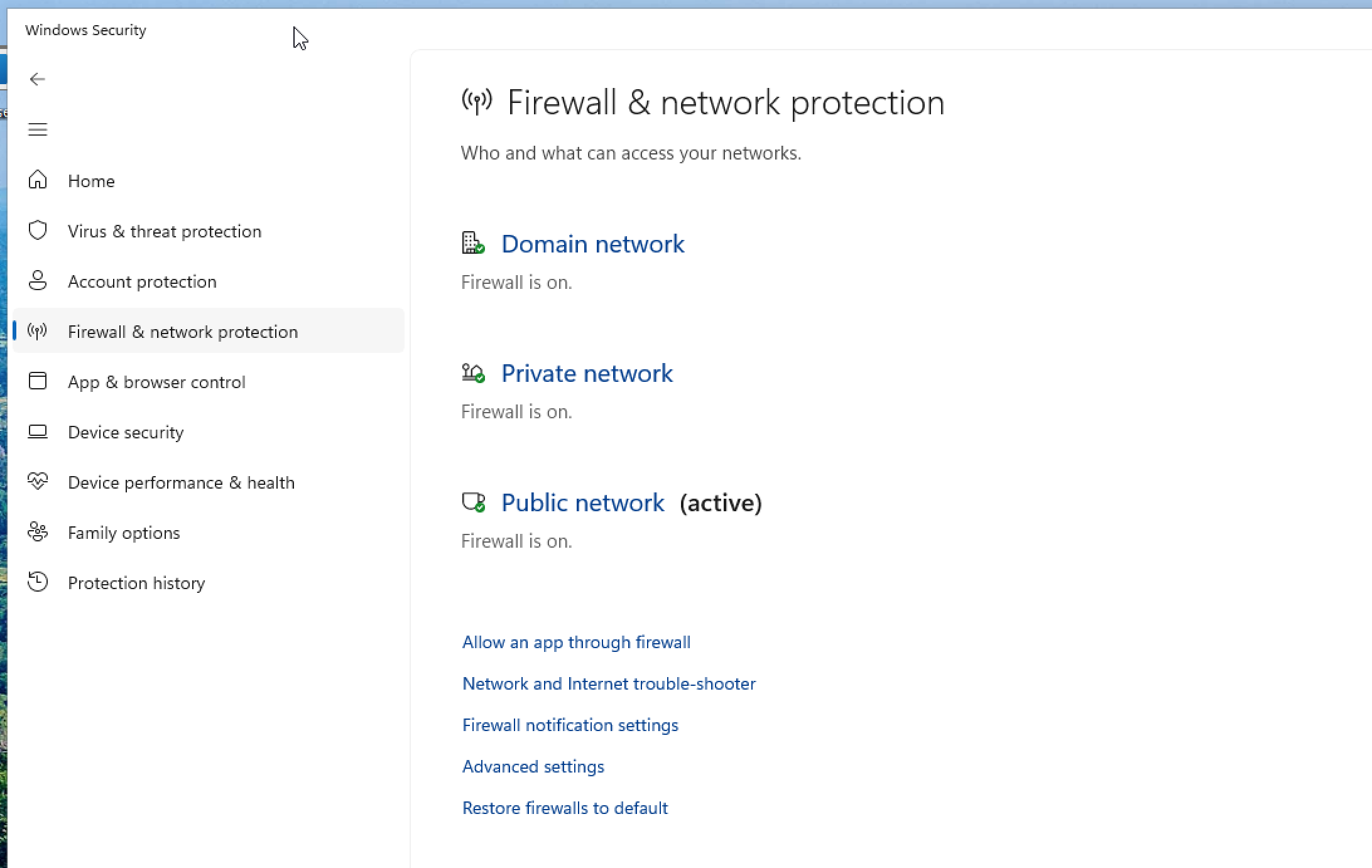This screenshot has height=868, width=1372.
Task: Click Allow an app through firewall
Action: click(576, 642)
